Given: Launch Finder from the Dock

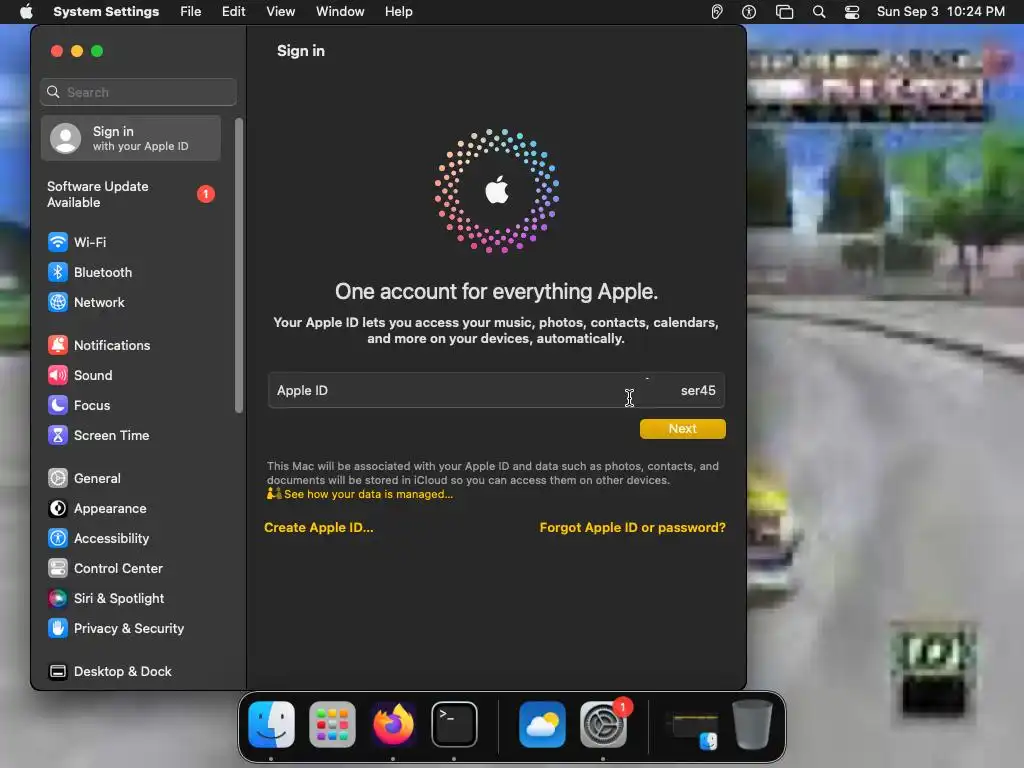Looking at the screenshot, I should click(x=272, y=724).
